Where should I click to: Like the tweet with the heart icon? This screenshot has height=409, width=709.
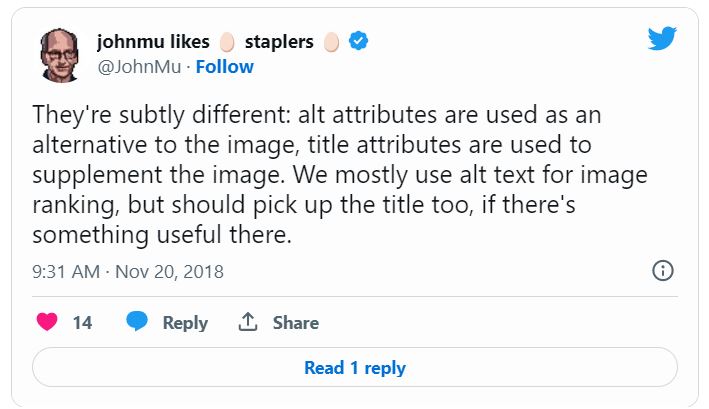pos(47,322)
